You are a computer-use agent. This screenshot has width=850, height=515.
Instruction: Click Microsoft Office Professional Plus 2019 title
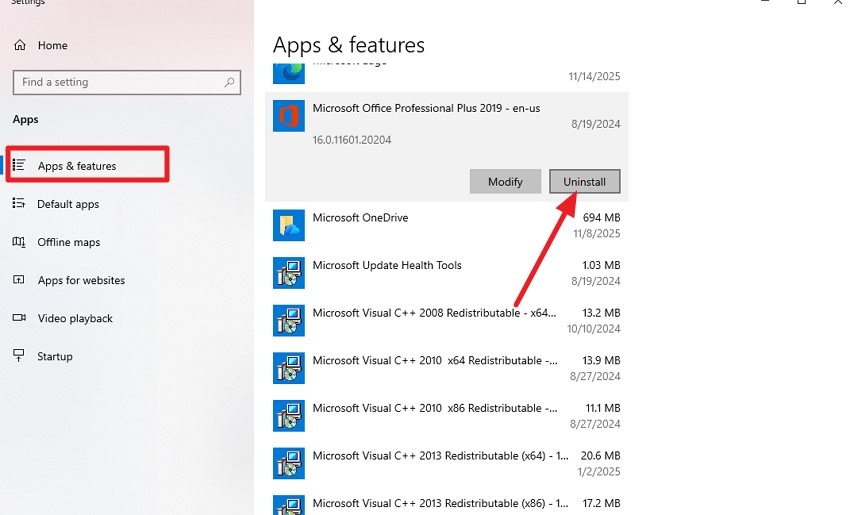(x=426, y=108)
